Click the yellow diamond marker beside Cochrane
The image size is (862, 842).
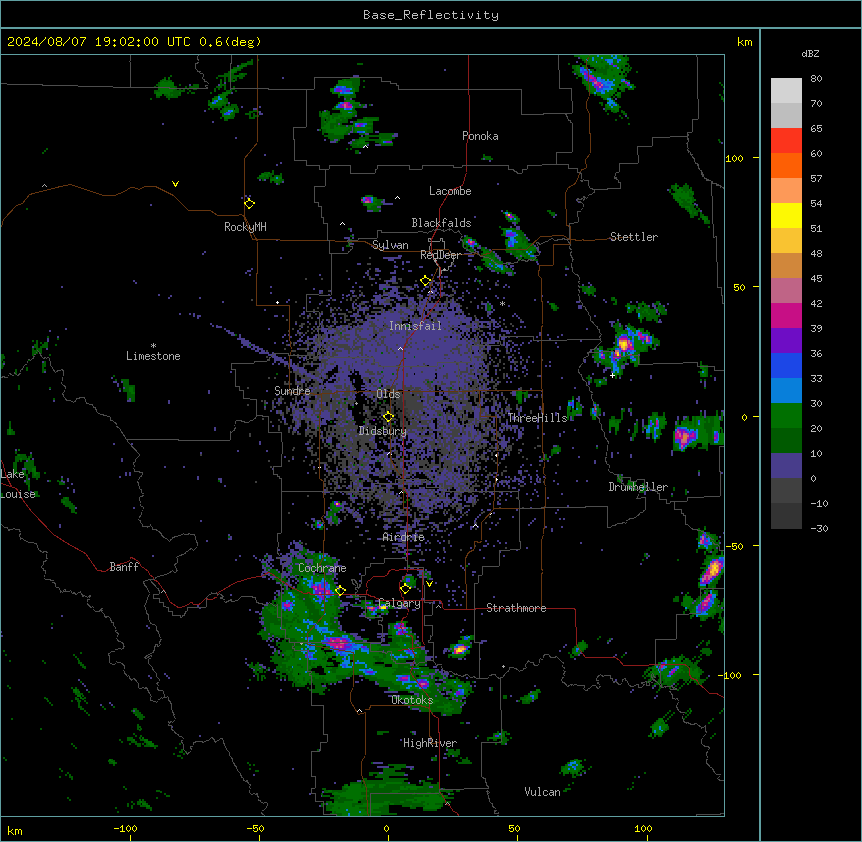pos(340,591)
